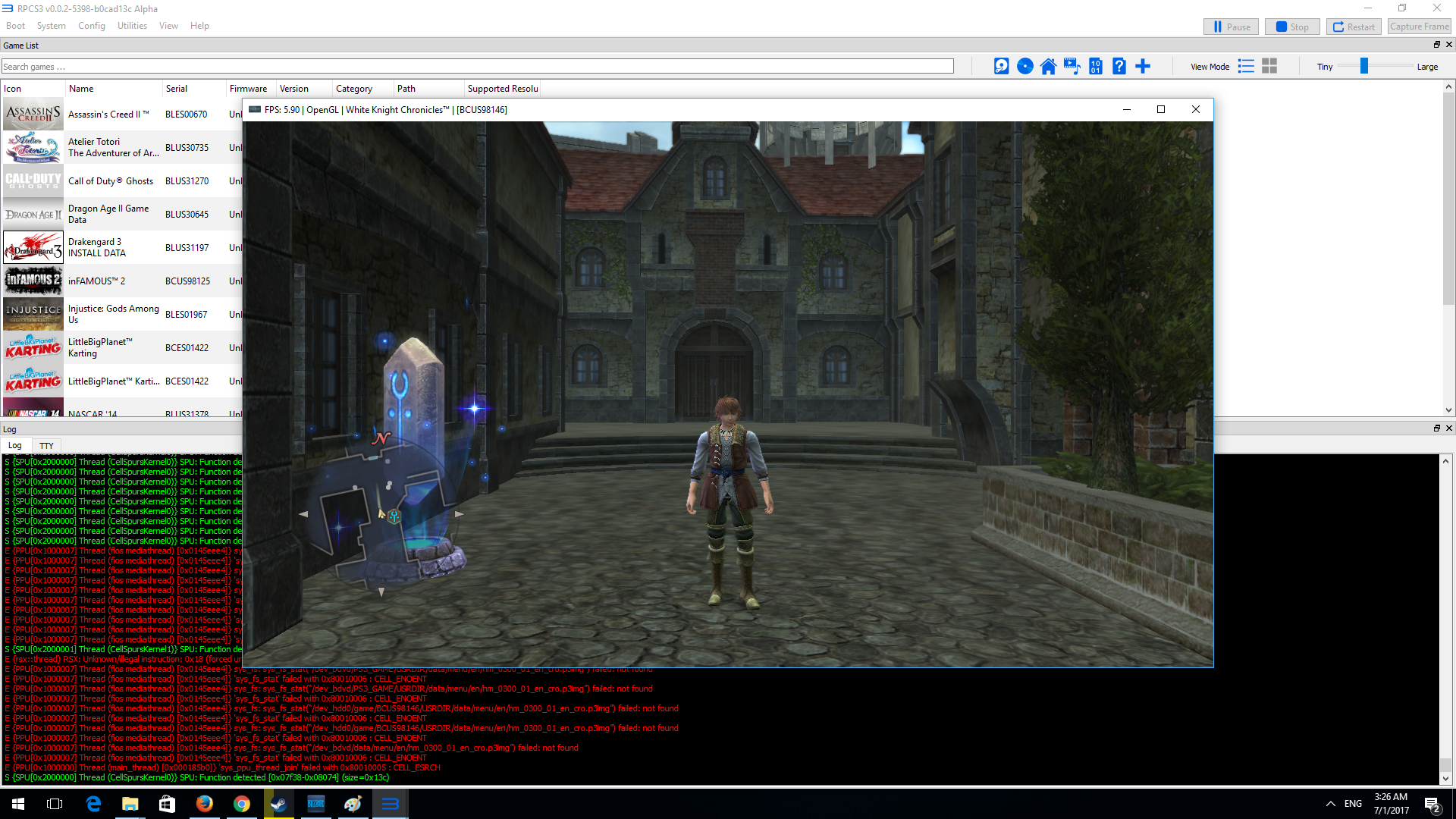Click the game list scrollbar down arrow

[x=1448, y=410]
